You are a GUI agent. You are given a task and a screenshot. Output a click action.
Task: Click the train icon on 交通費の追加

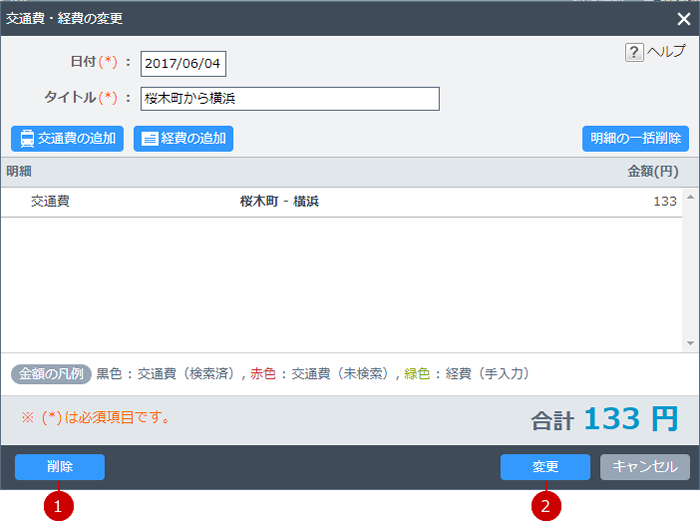click(x=26, y=139)
